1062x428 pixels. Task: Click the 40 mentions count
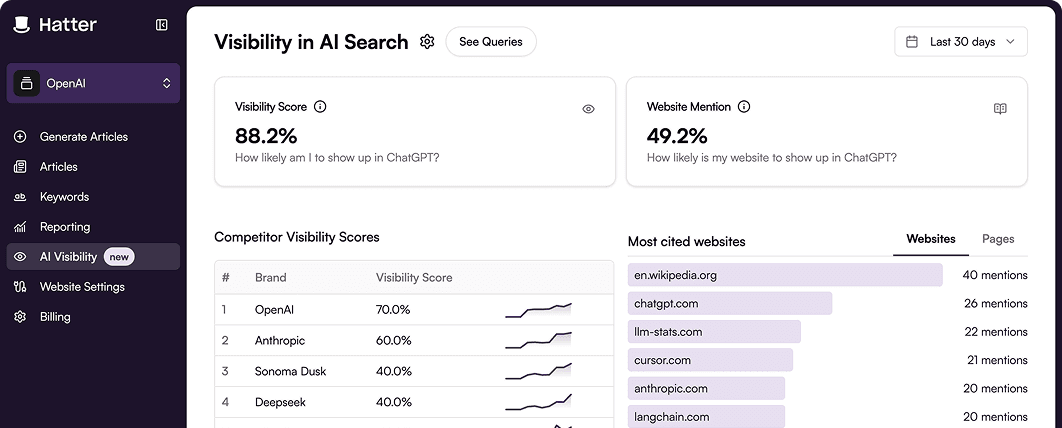(x=995, y=275)
